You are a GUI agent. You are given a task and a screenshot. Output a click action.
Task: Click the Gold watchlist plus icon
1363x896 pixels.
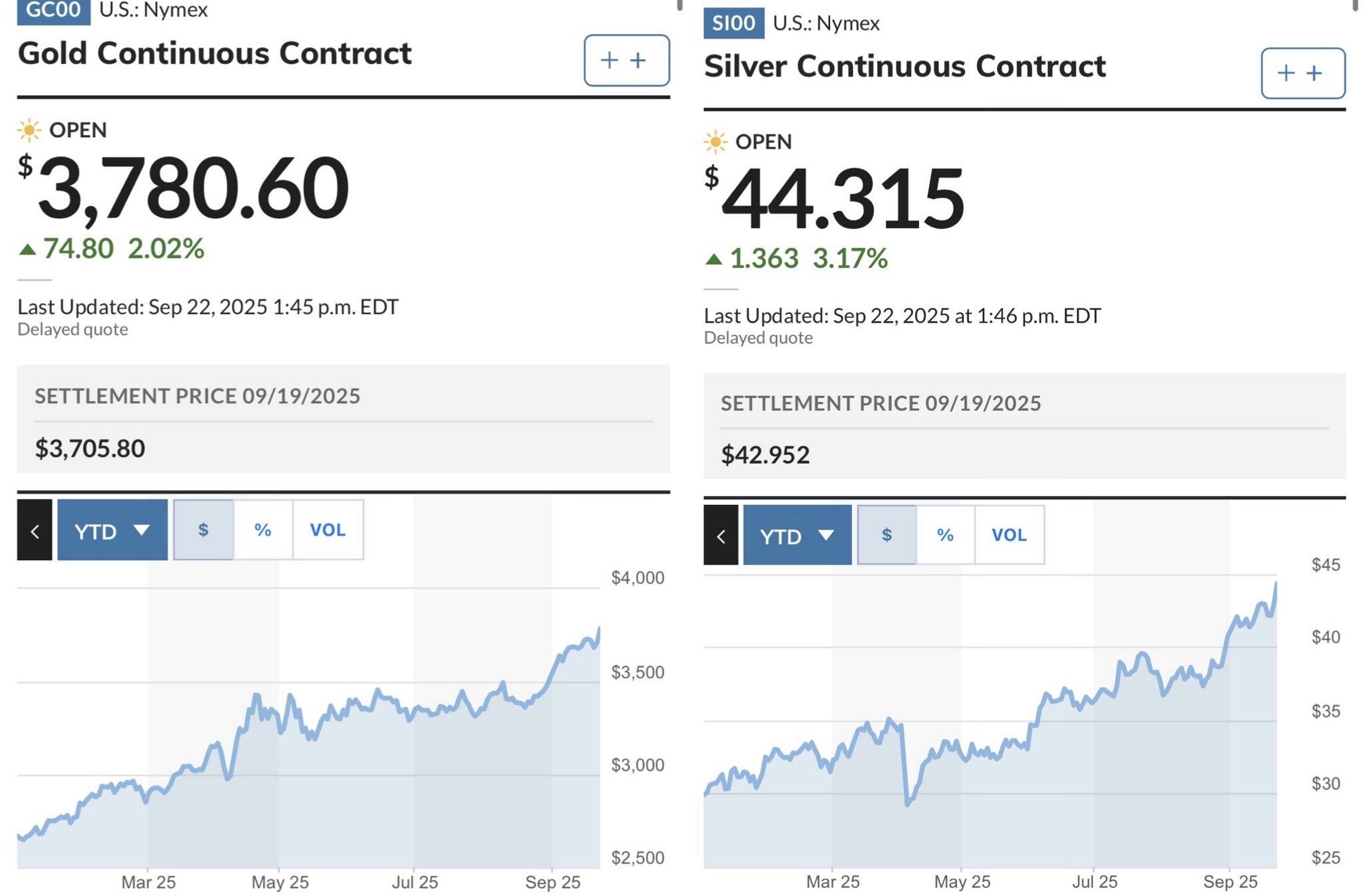(x=626, y=61)
